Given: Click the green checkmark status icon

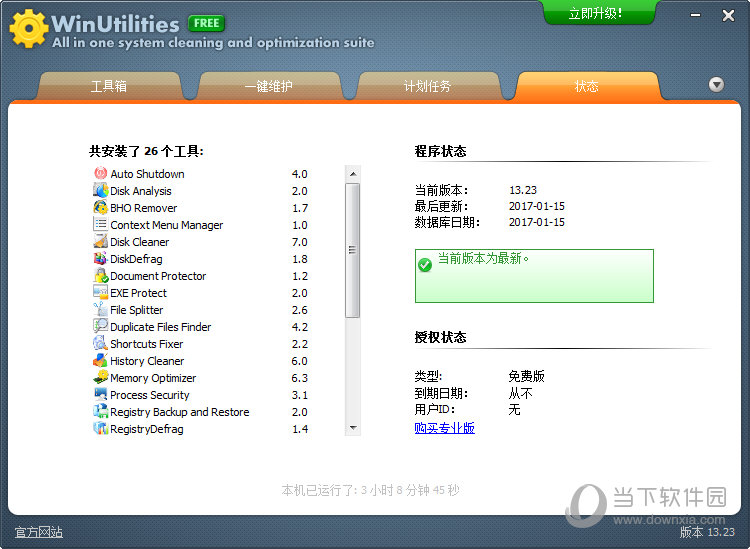Looking at the screenshot, I should [425, 264].
